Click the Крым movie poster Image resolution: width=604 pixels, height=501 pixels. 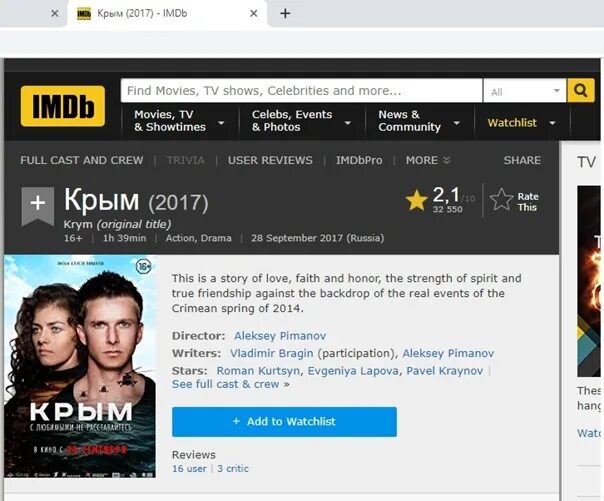[80, 366]
